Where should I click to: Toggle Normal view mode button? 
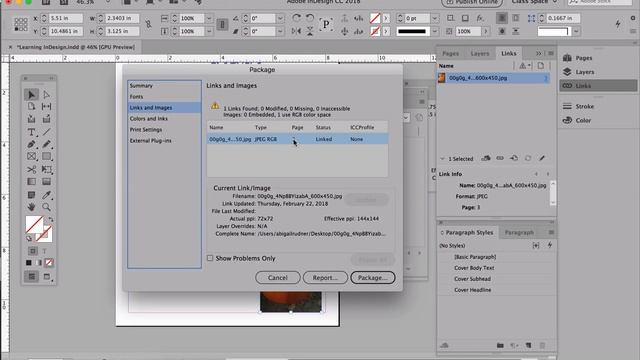coord(31,277)
